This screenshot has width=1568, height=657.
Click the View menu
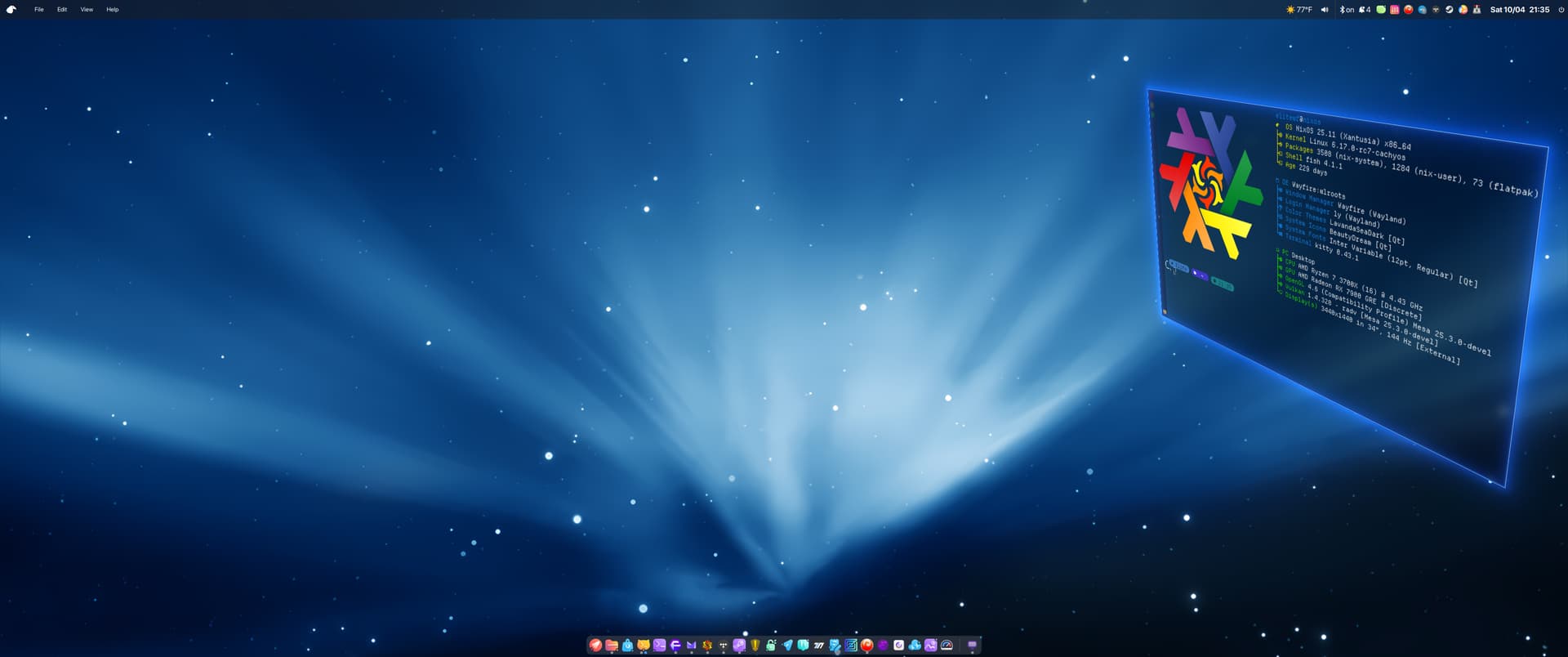point(87,10)
